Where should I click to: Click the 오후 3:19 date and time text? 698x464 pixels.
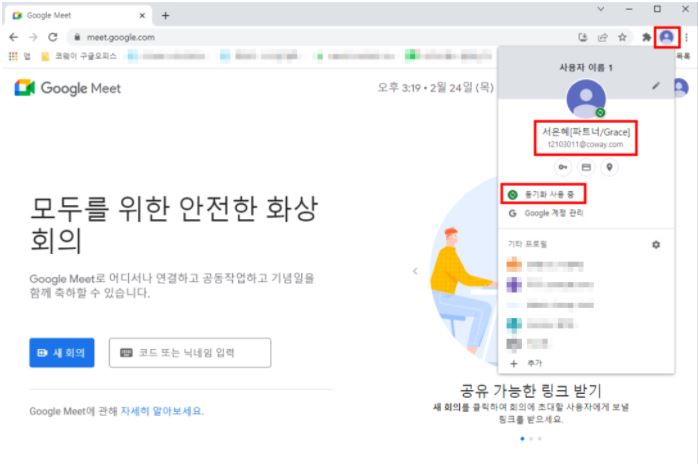(435, 87)
